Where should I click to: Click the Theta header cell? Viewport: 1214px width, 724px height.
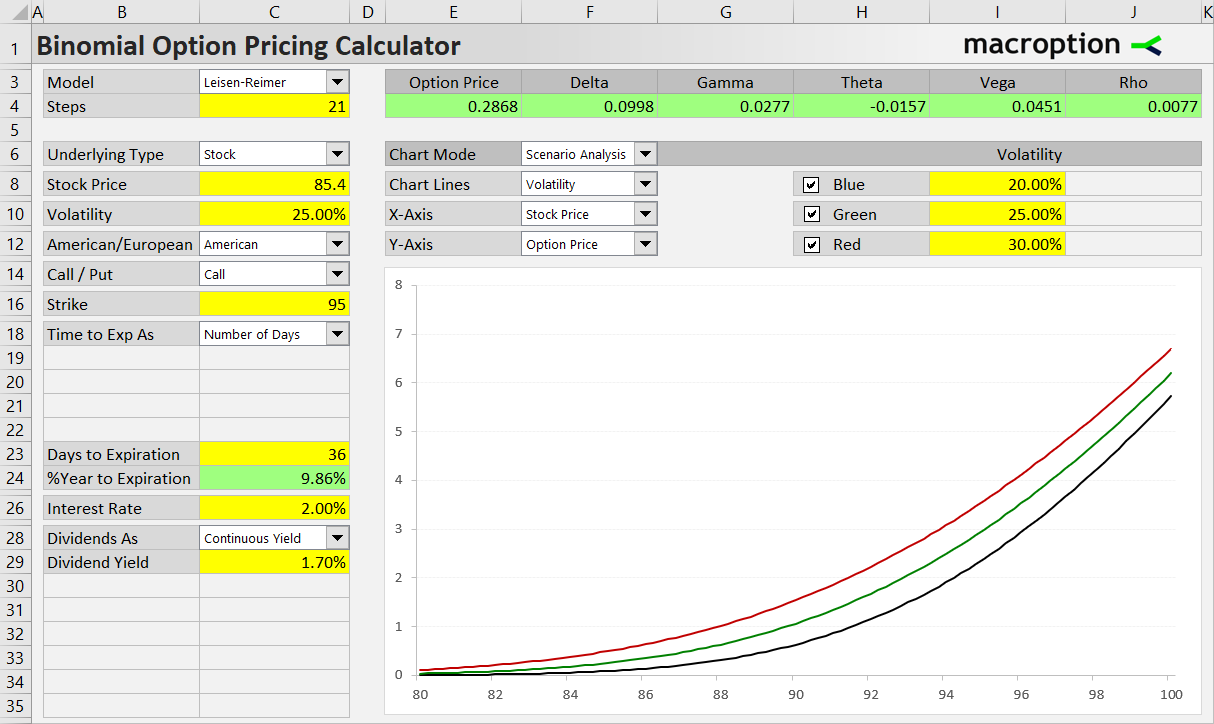point(861,83)
